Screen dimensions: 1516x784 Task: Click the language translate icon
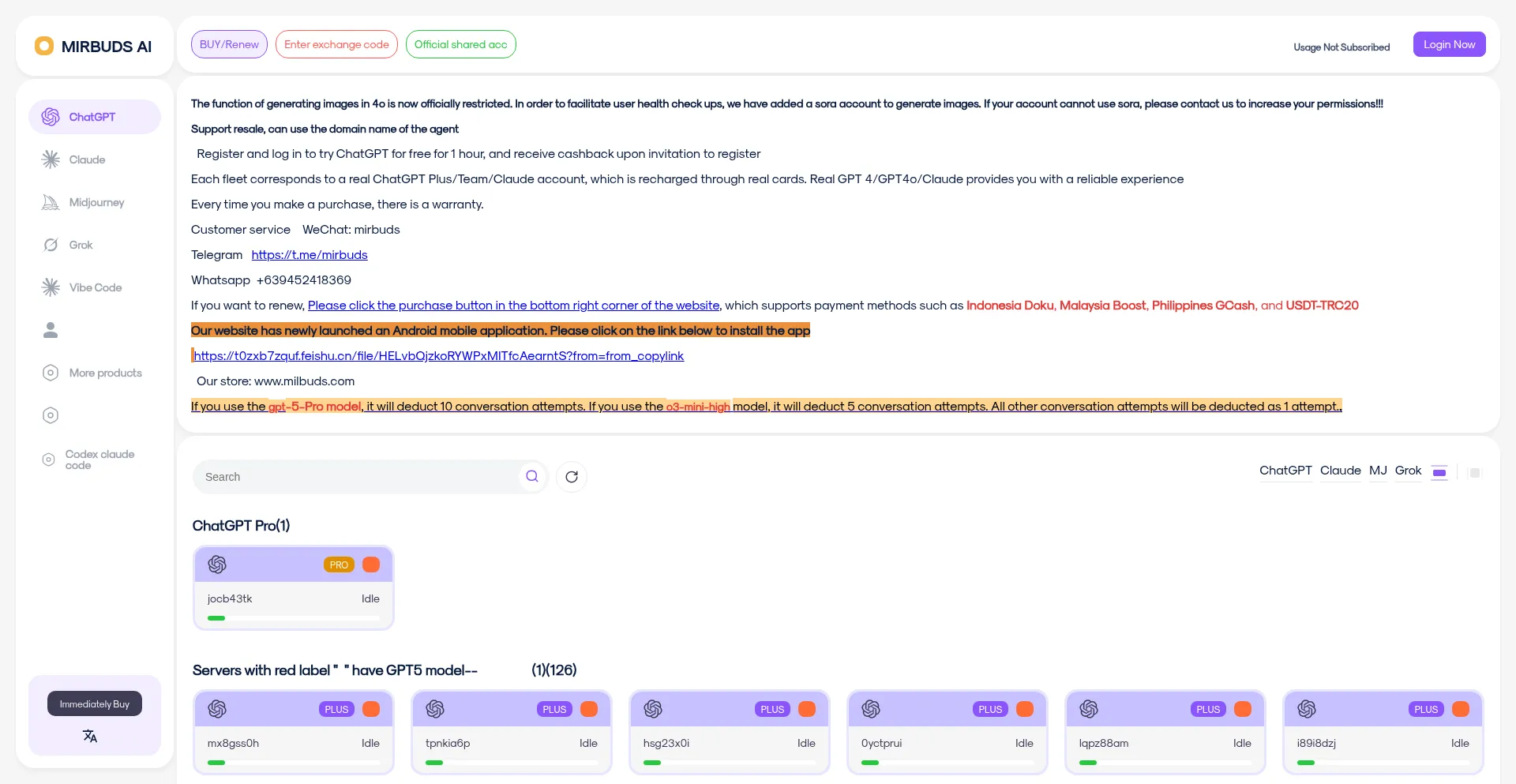pos(90,736)
